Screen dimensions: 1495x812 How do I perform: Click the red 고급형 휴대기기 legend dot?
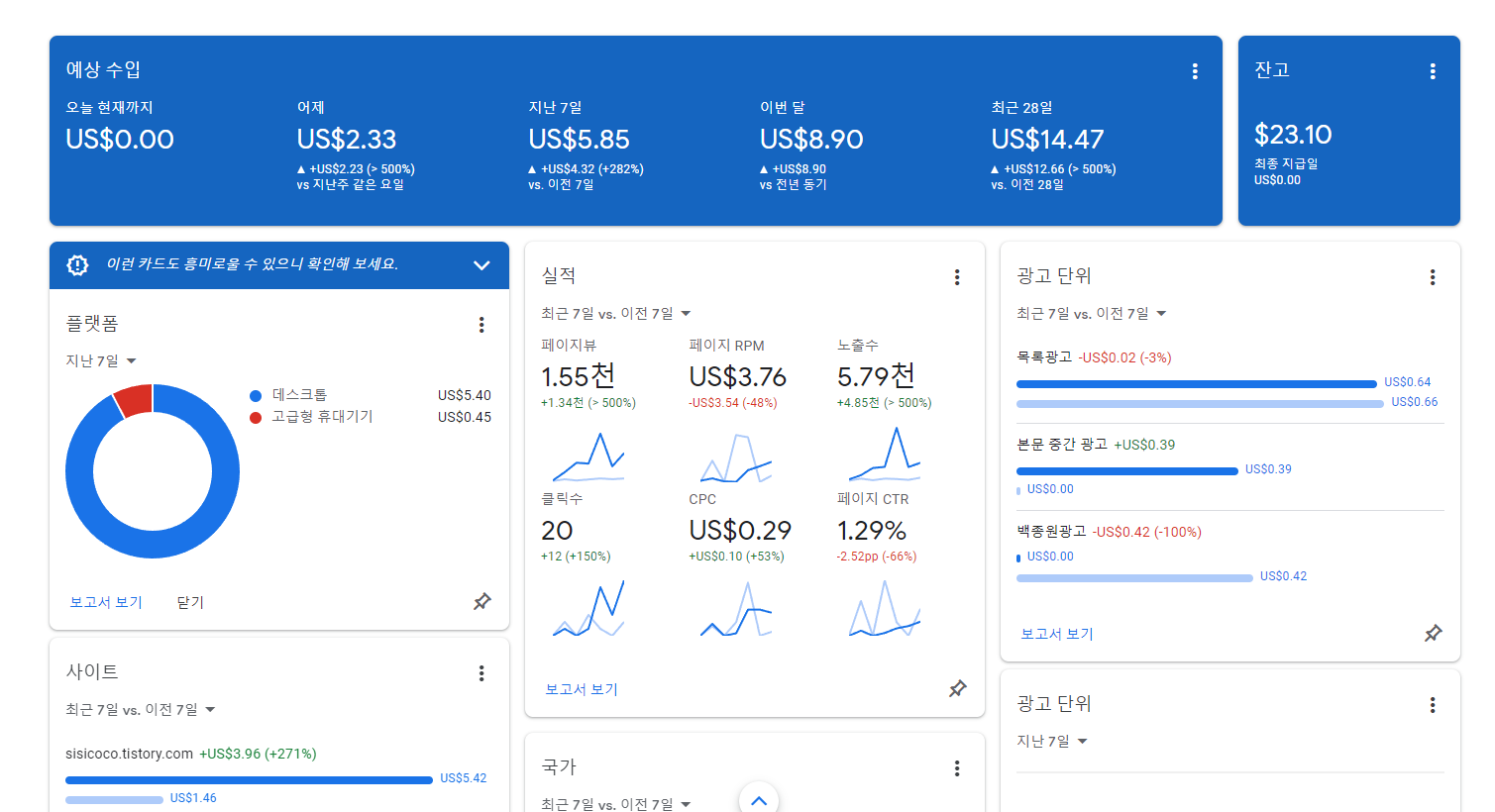pos(256,417)
